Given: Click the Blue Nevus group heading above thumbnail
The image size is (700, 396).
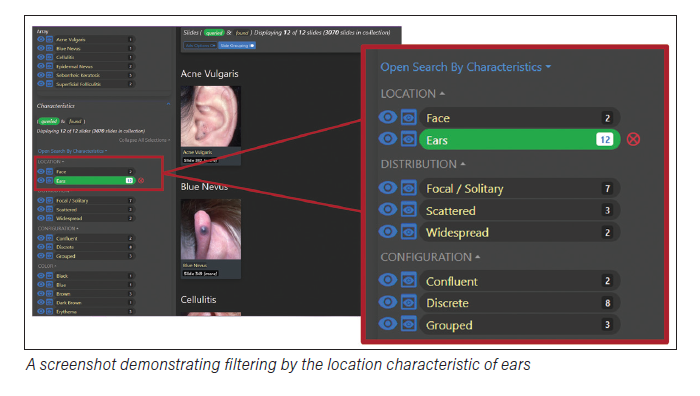Looking at the screenshot, I should coord(204,187).
